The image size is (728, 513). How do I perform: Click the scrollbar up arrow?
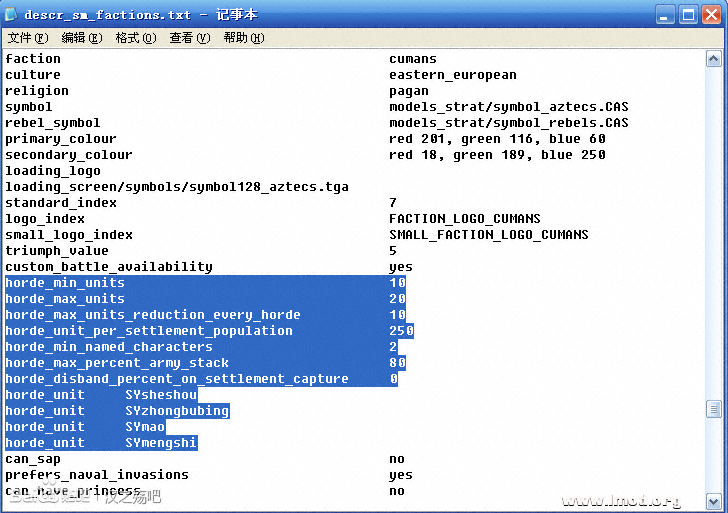713,58
